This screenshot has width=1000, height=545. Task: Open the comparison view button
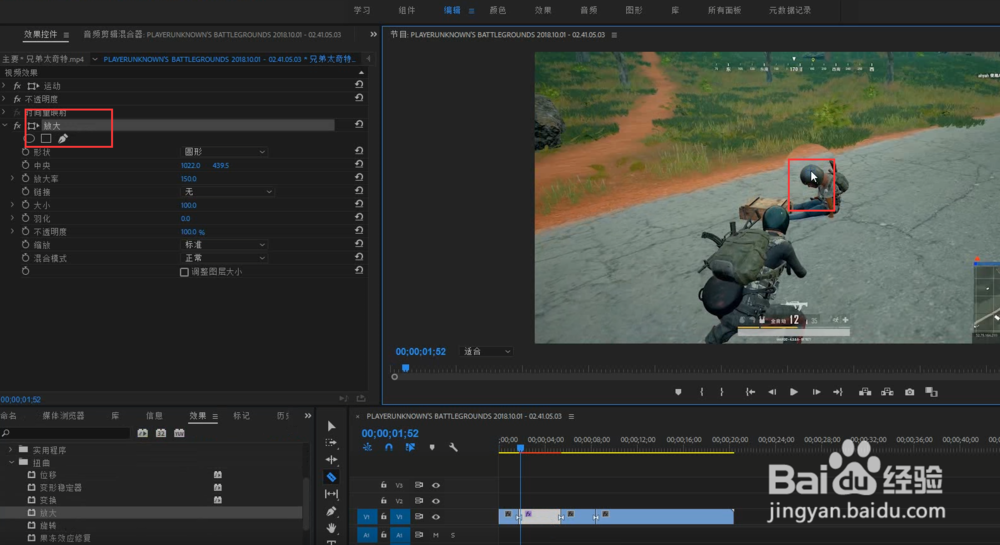point(931,392)
